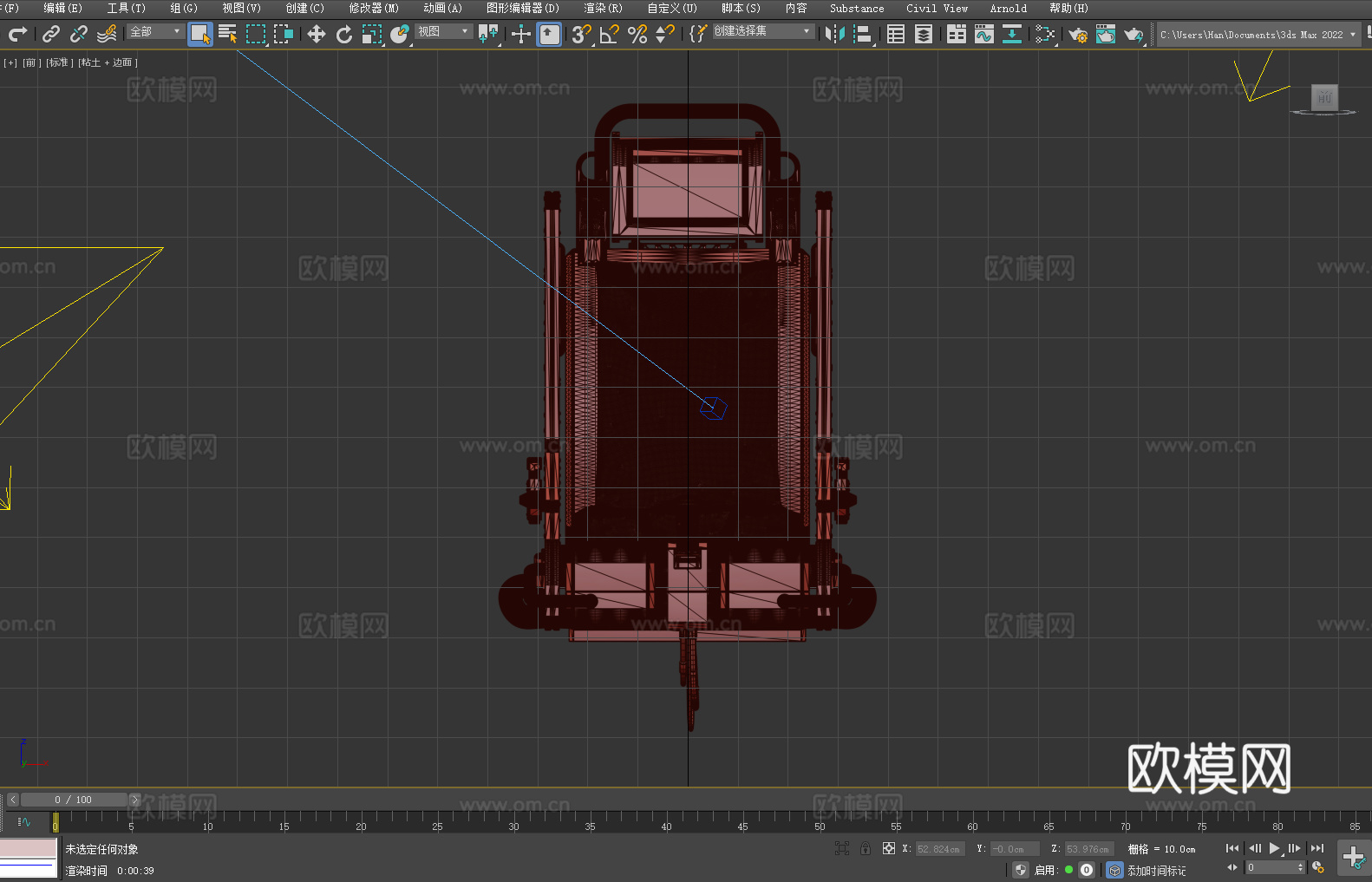
Task: Click the X coordinate input field
Action: [940, 849]
